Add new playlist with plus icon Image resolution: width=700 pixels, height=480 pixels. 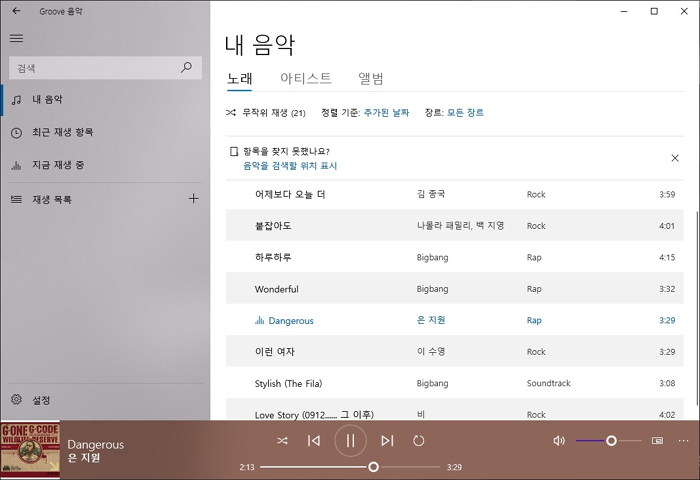click(193, 199)
